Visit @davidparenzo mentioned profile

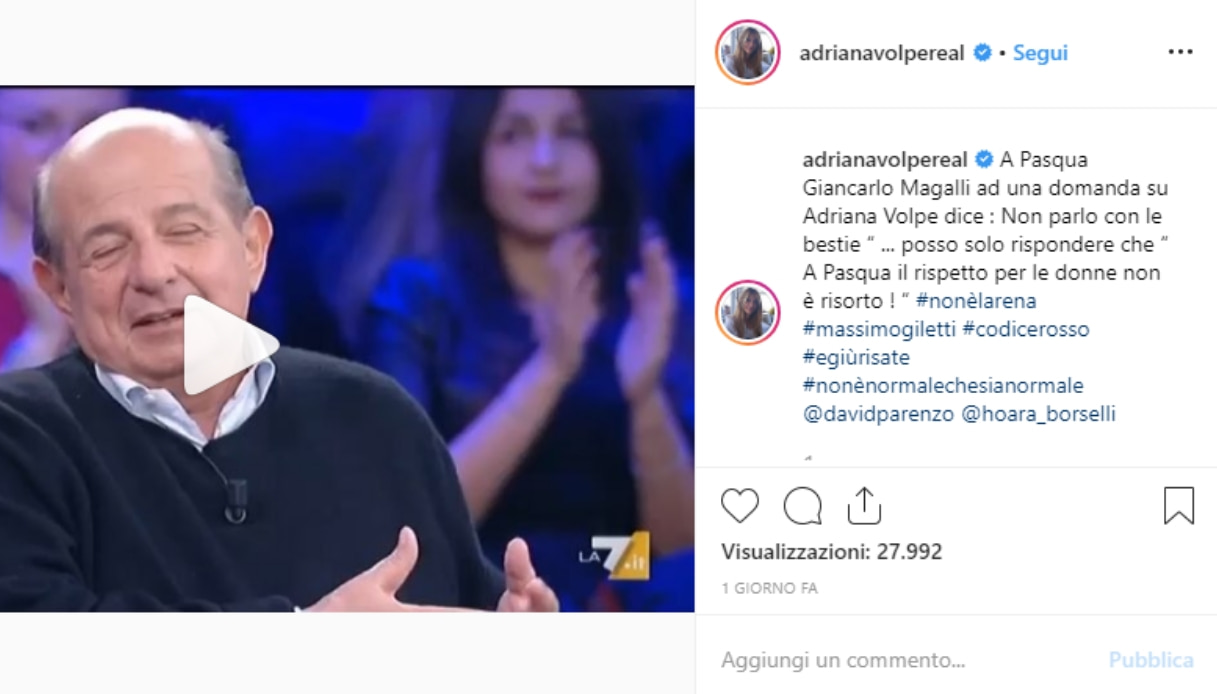click(x=879, y=414)
